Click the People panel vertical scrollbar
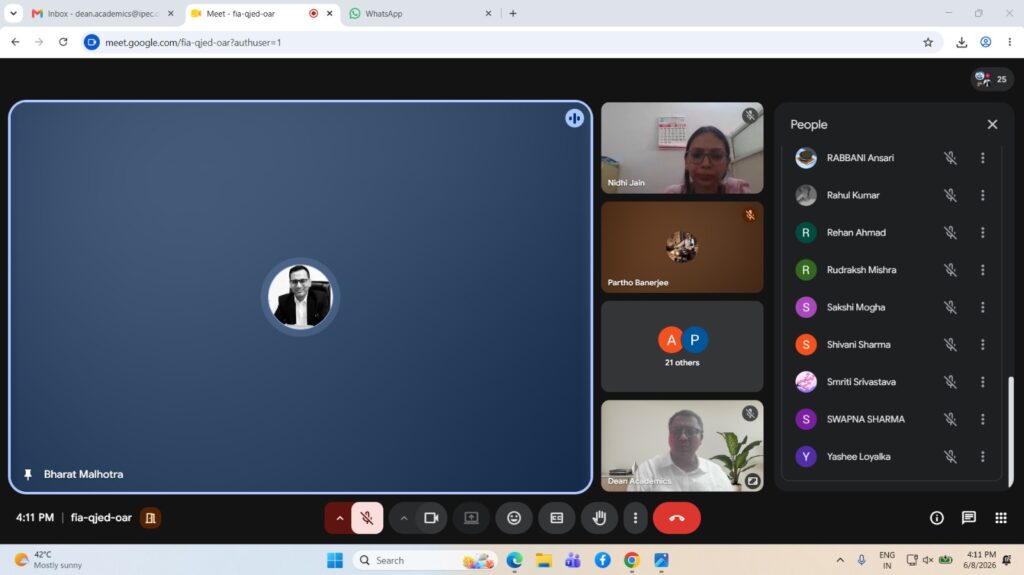1024x575 pixels. pyautogui.click(x=1011, y=431)
